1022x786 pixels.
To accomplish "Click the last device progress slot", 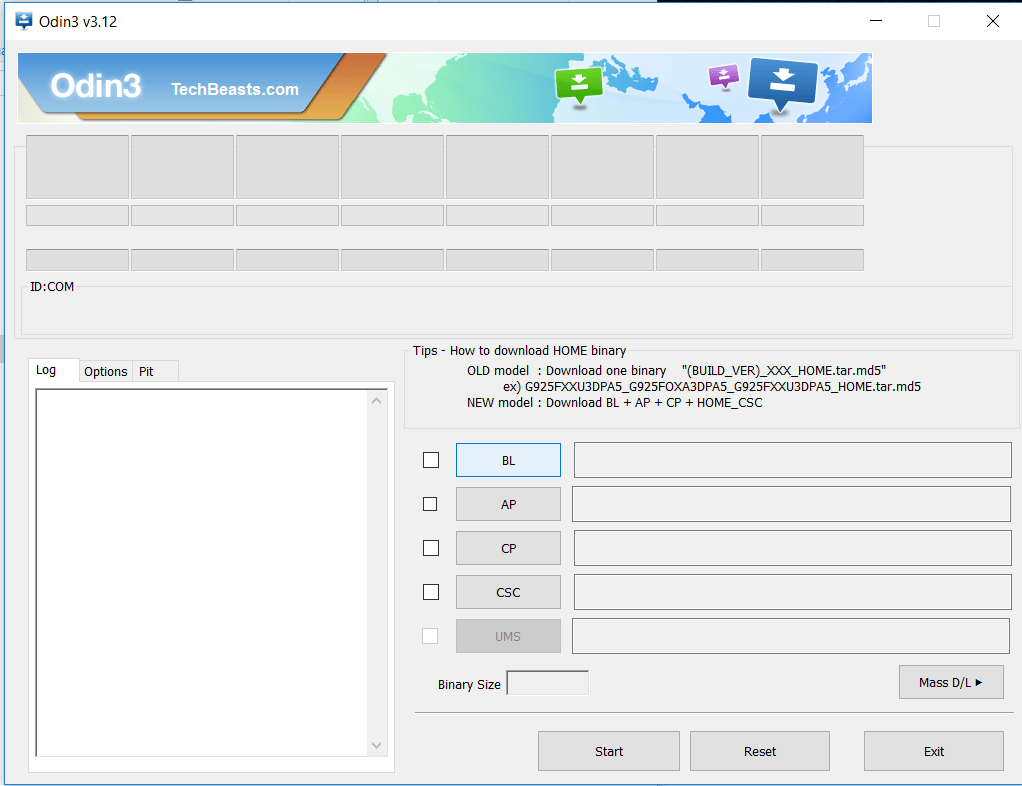I will coord(812,167).
